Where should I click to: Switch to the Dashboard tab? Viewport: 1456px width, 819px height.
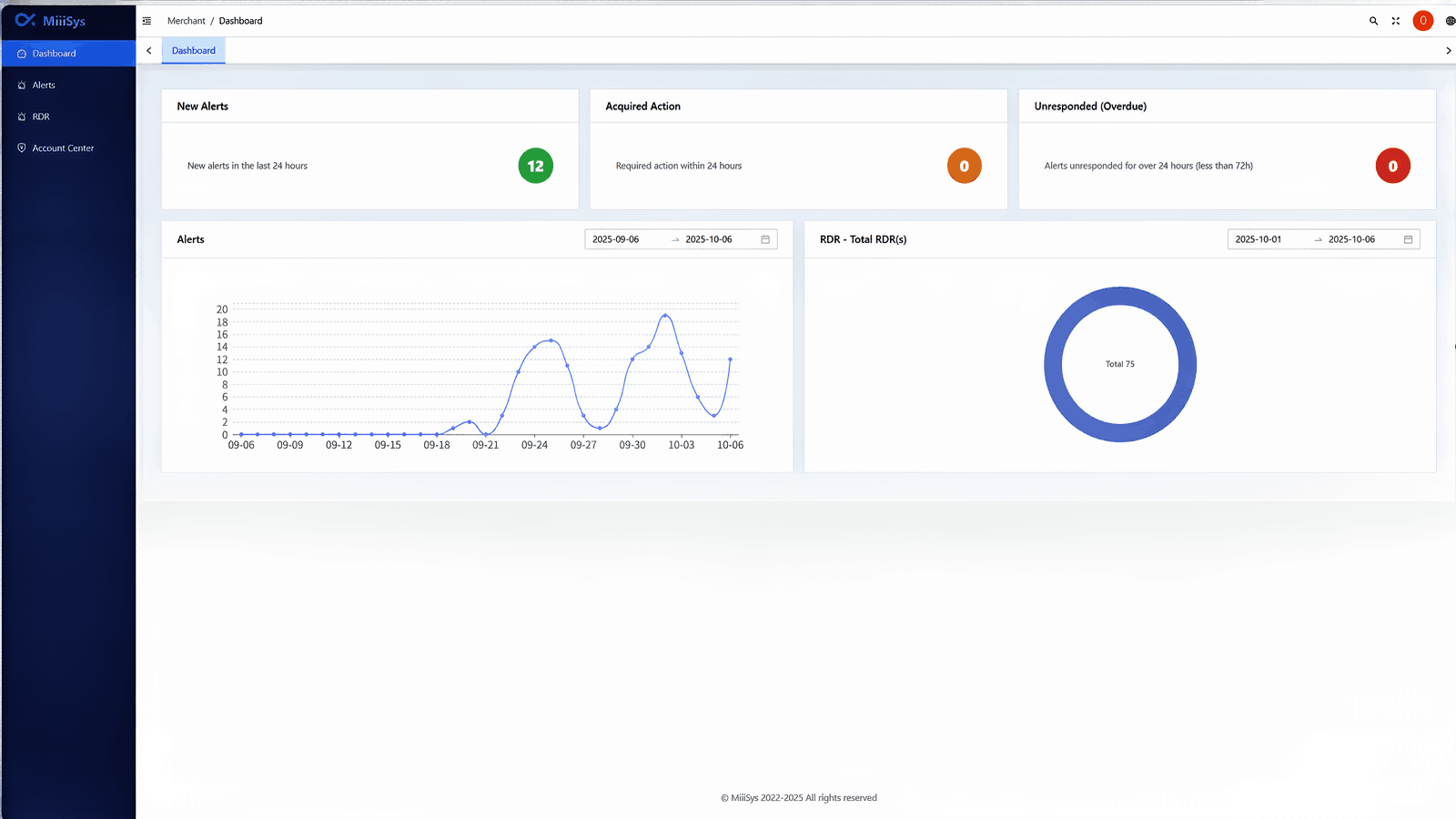coord(194,51)
